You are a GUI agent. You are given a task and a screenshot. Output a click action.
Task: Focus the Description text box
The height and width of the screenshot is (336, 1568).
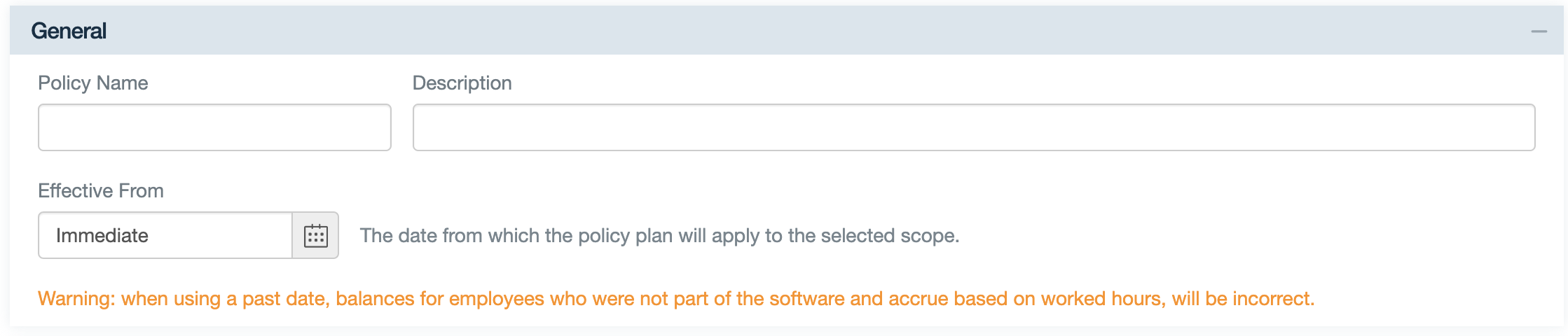973,127
